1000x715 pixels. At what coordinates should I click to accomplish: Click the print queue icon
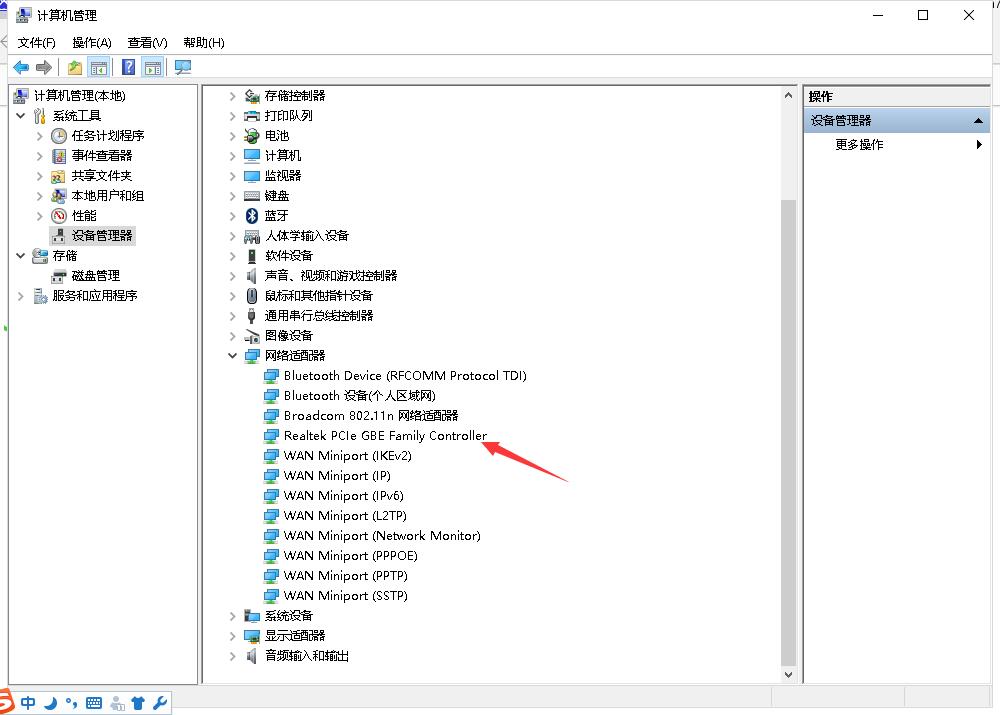coord(252,115)
